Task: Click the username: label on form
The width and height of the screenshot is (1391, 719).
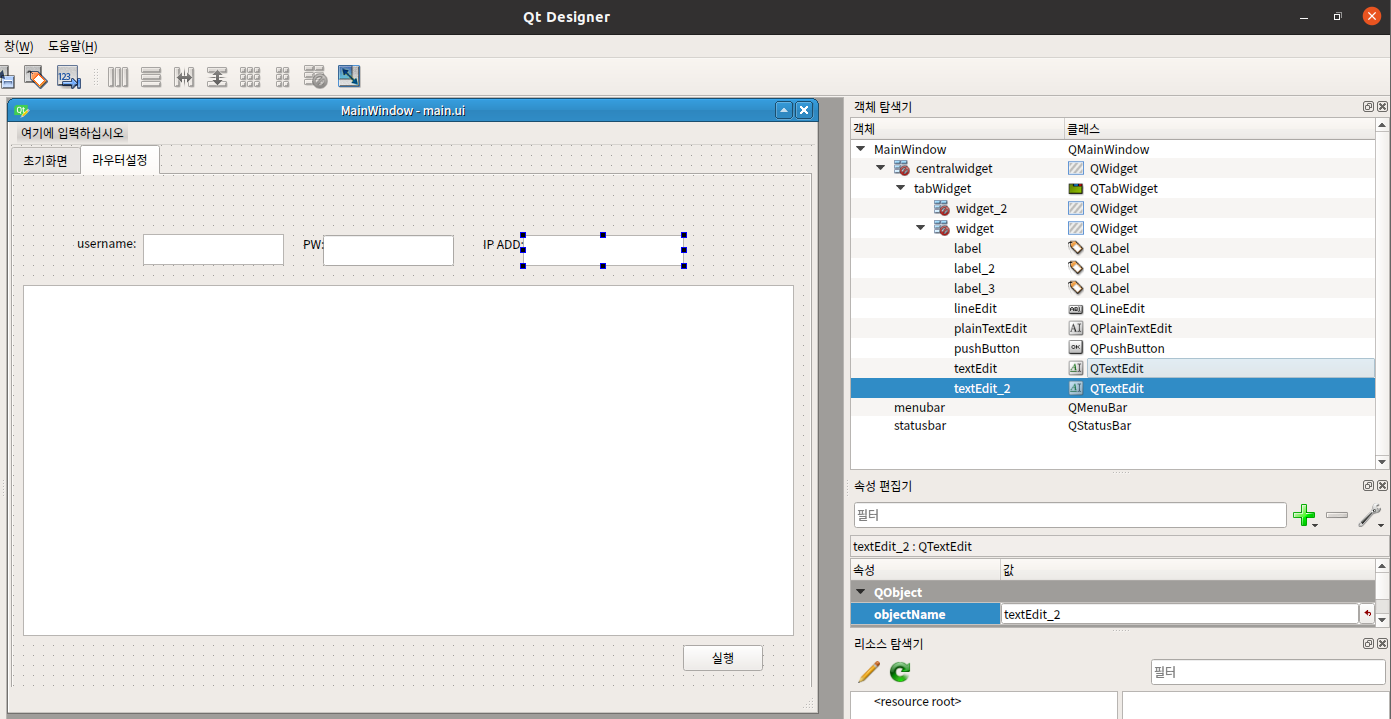Action: [x=107, y=243]
